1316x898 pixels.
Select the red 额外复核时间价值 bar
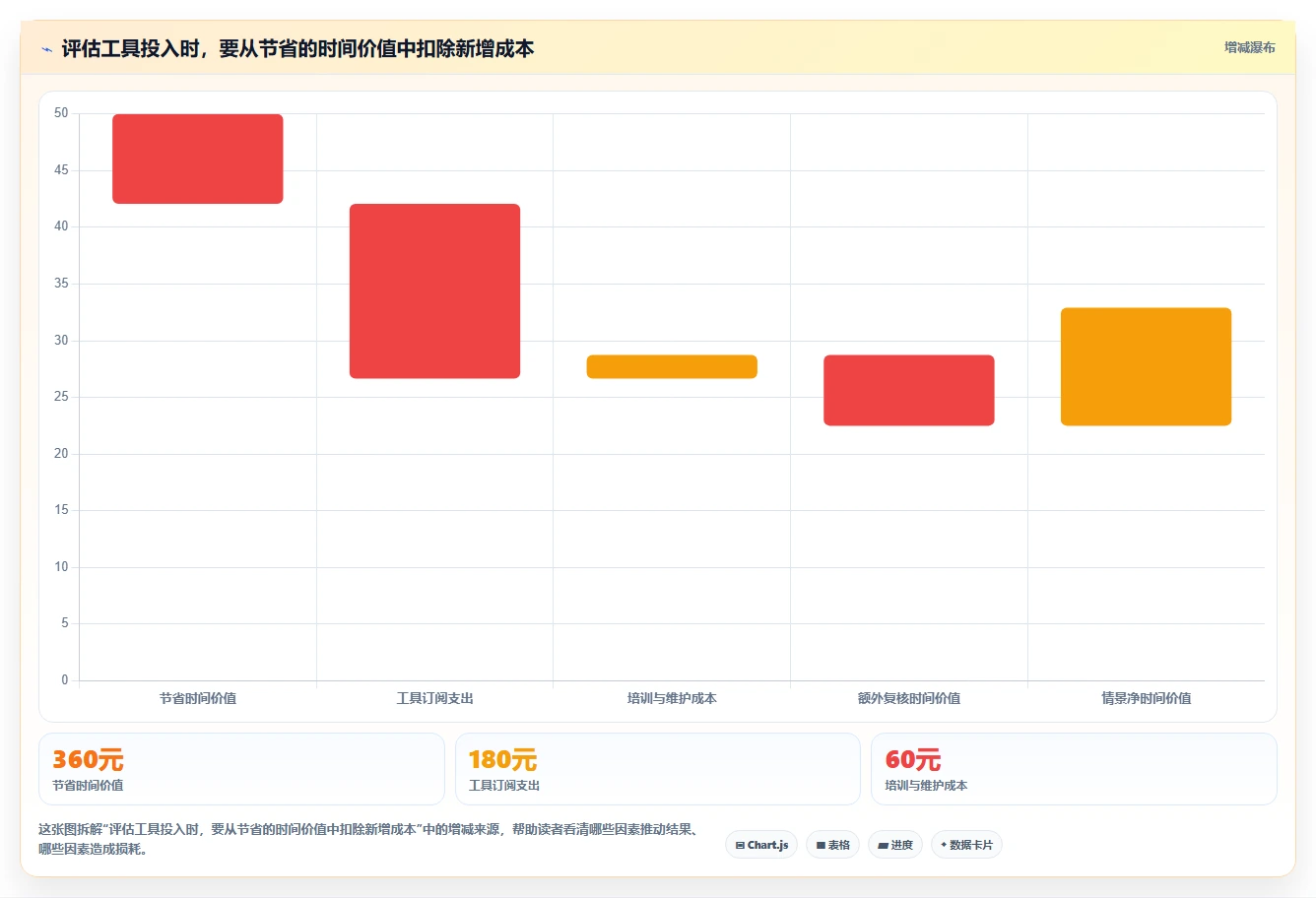click(x=909, y=390)
